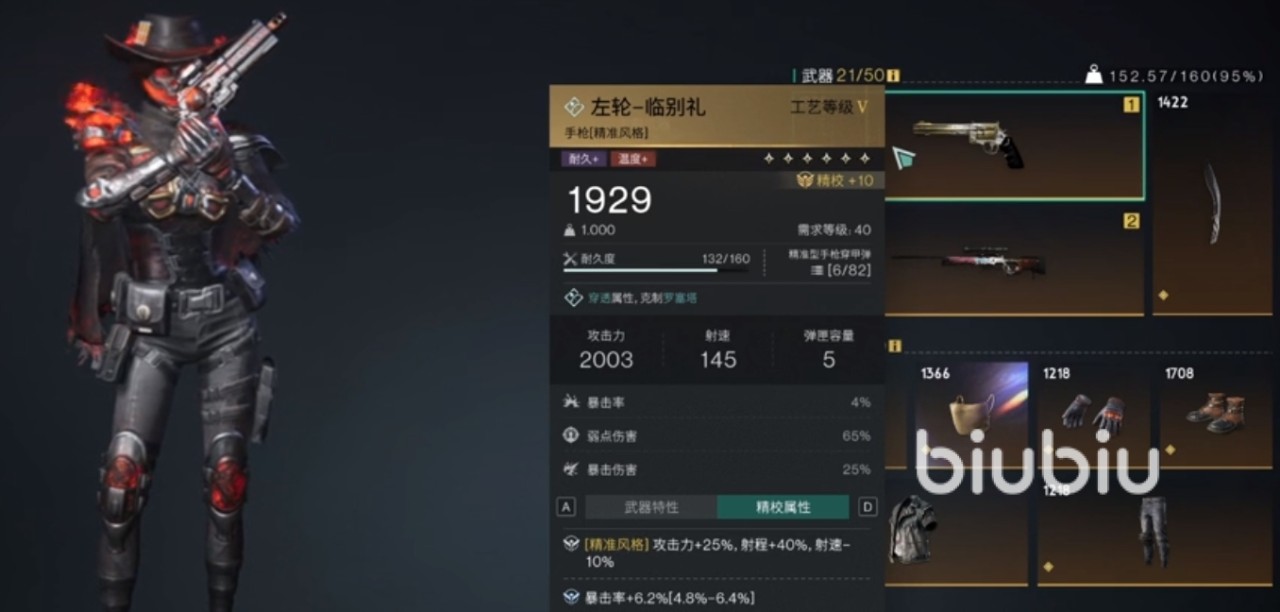Click the 穿透属性 penetration icon
The width and height of the screenshot is (1280, 612).
tap(573, 298)
